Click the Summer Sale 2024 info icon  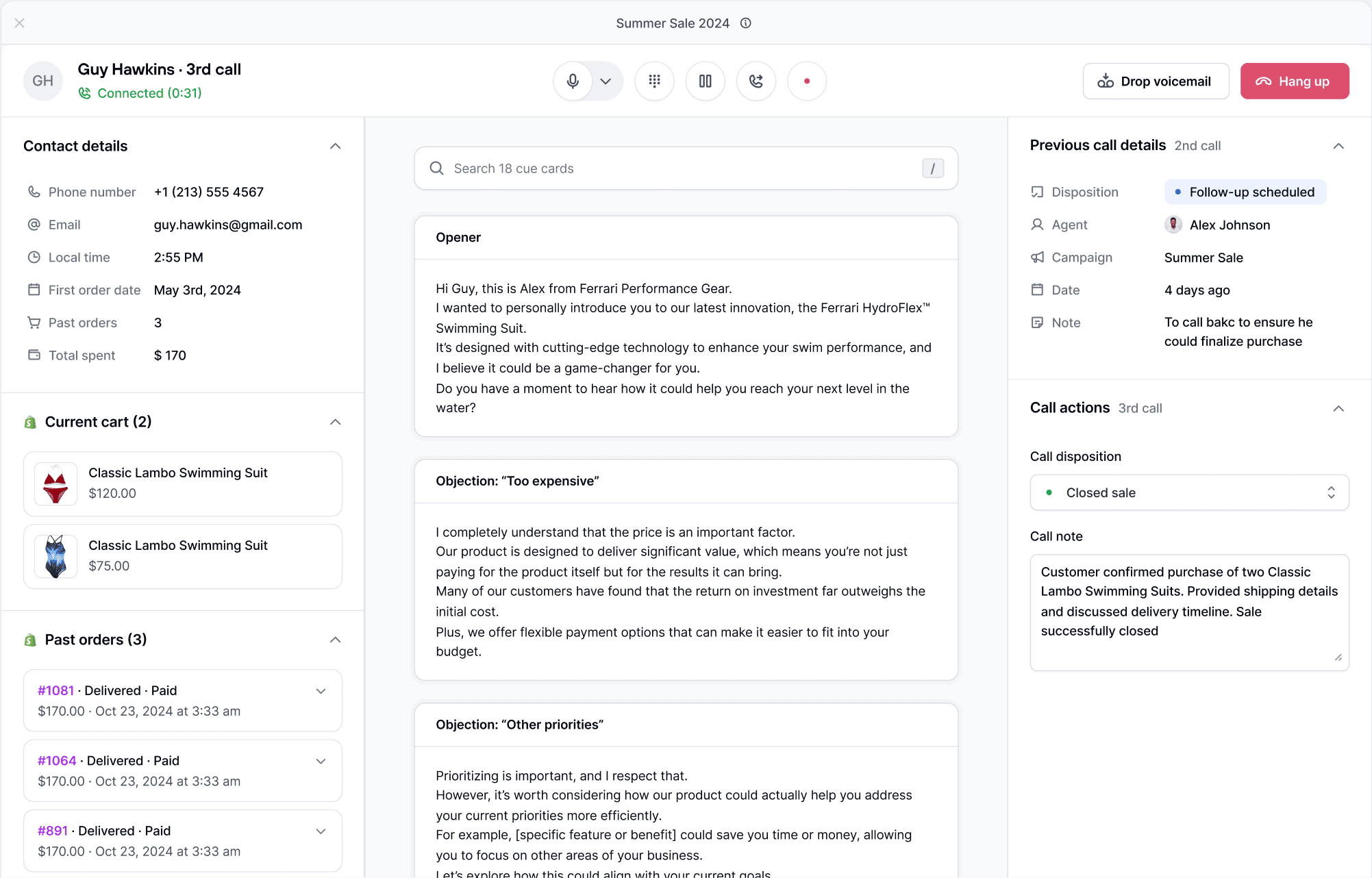745,23
